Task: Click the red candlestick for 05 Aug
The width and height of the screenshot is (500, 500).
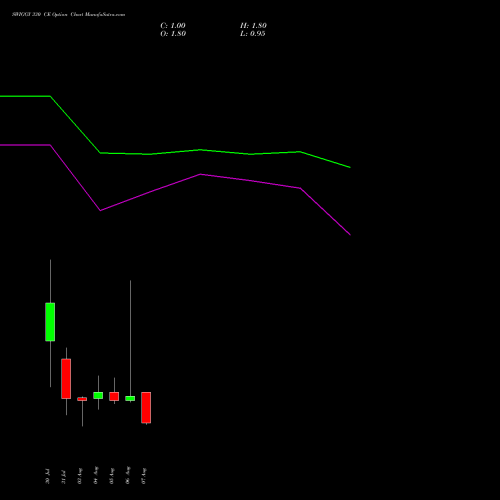Action: click(x=114, y=396)
